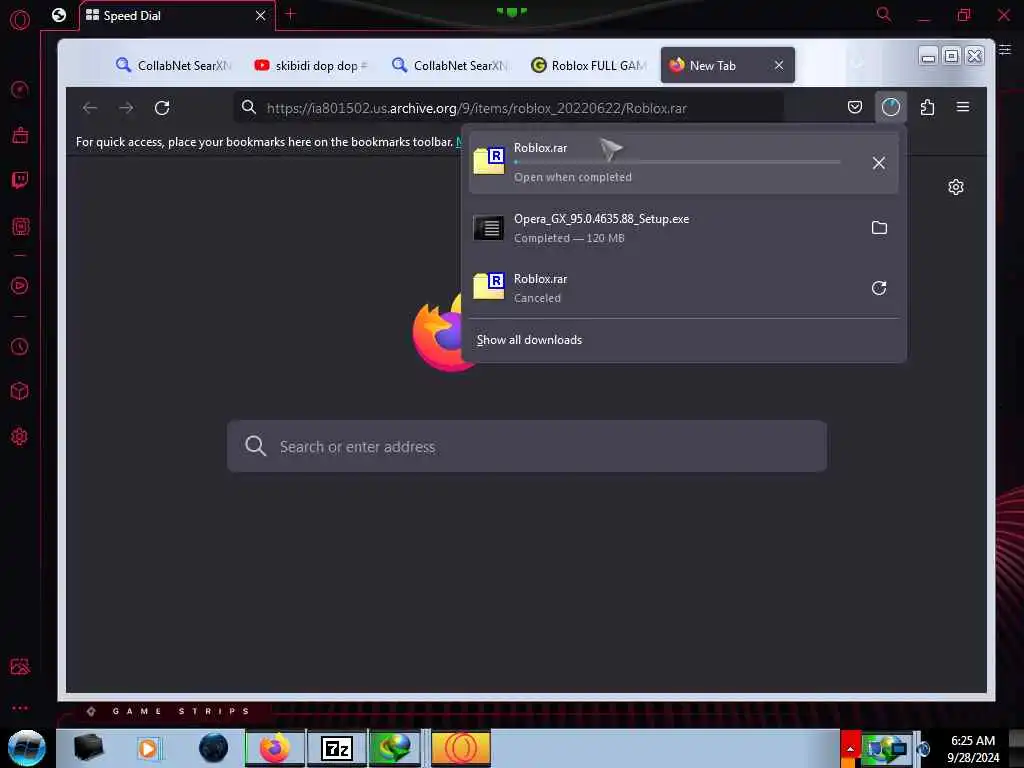Close the Speed Dial tab
This screenshot has height=768, width=1024.
coord(261,16)
